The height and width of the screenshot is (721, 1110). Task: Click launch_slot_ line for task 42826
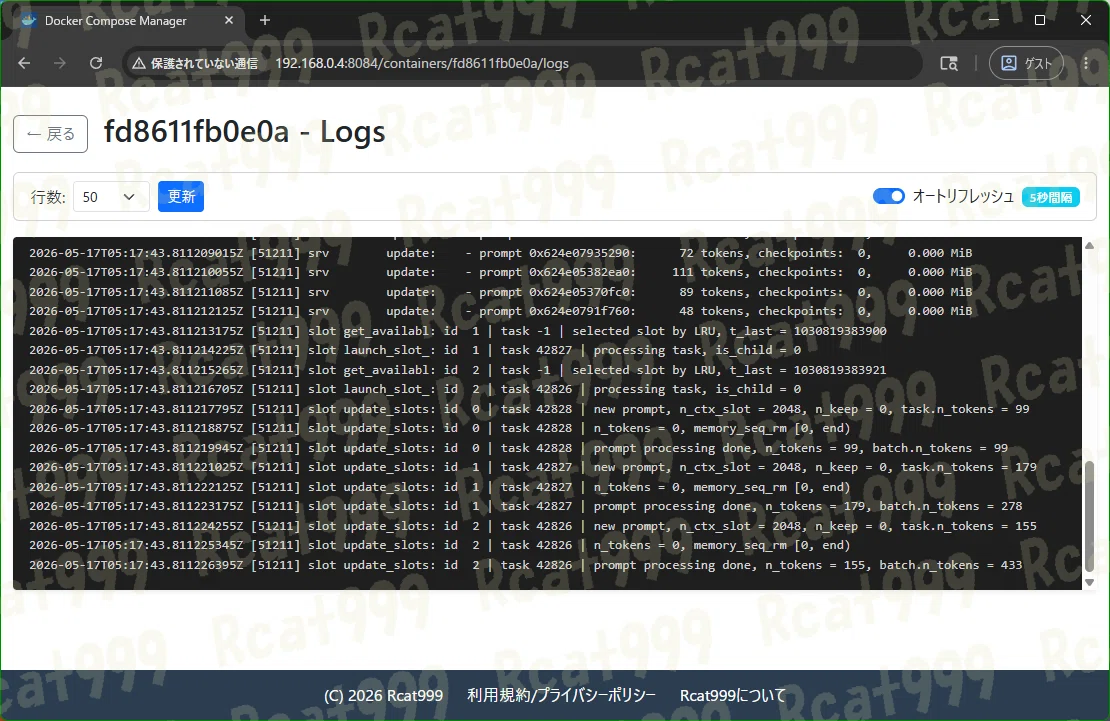[x=415, y=389]
